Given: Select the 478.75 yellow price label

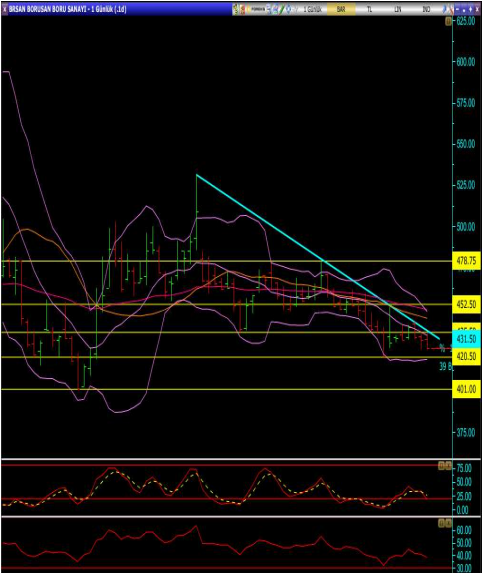Looking at the screenshot, I should point(466,261).
